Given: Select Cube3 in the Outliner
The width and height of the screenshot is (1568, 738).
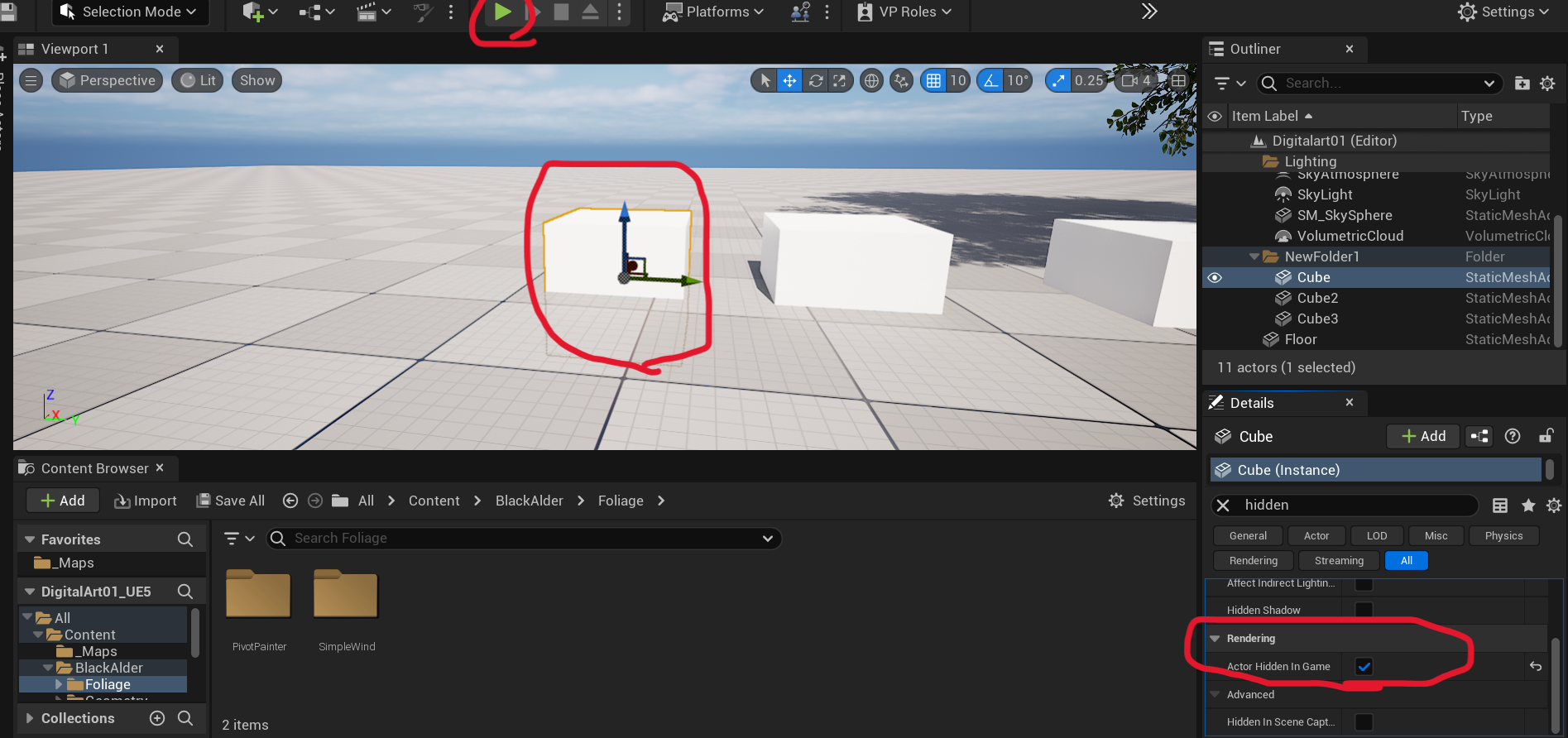Looking at the screenshot, I should coord(1317,319).
